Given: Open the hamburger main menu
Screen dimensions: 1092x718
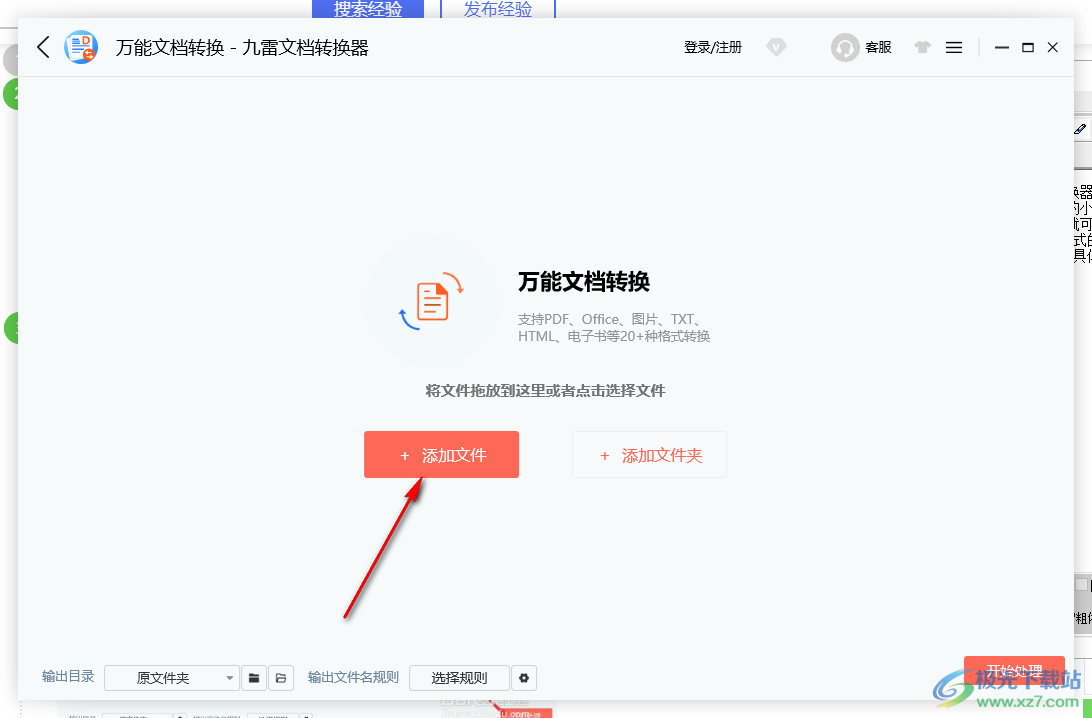Looking at the screenshot, I should tap(954, 47).
